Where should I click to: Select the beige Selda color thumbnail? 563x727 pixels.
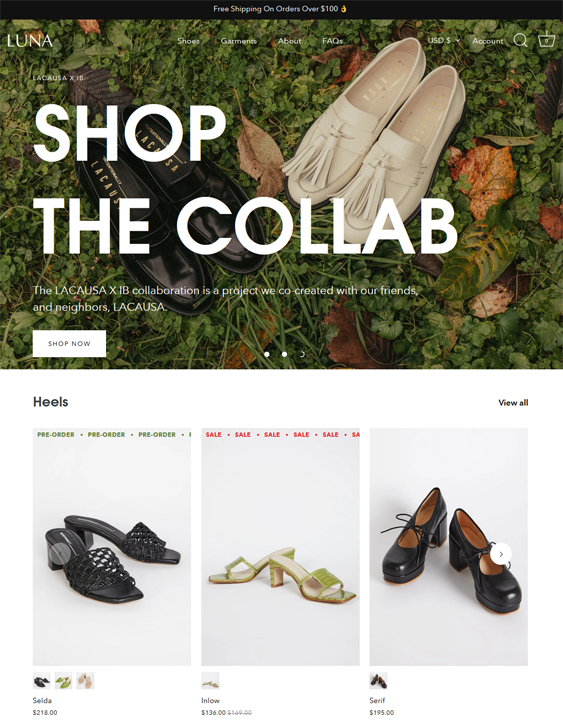85,681
